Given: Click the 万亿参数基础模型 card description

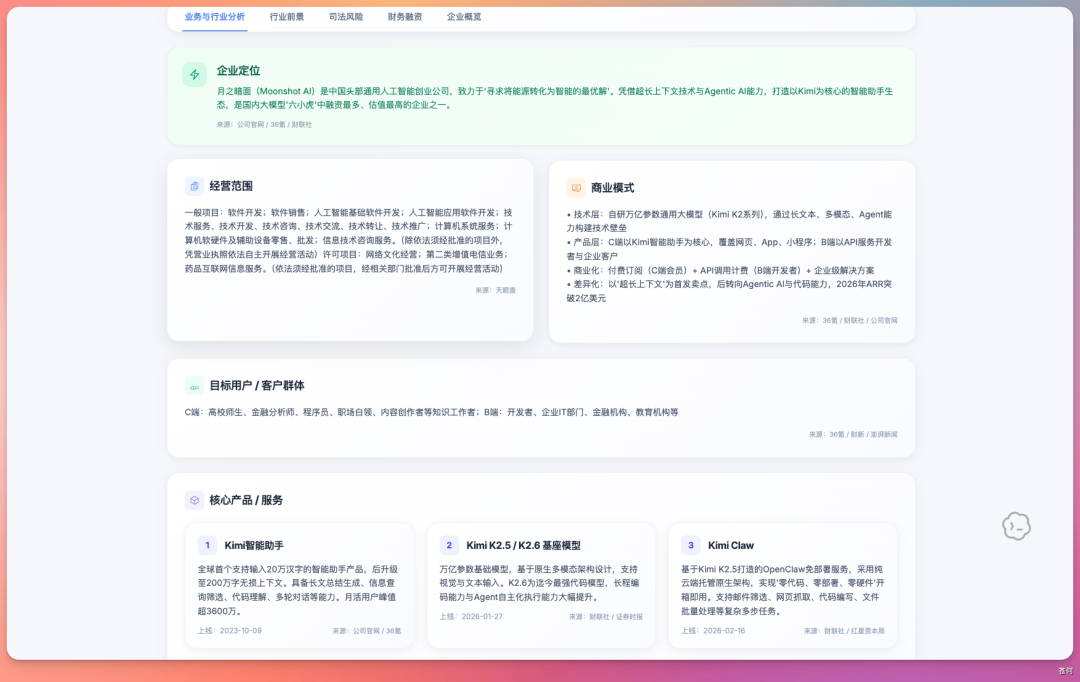Looking at the screenshot, I should point(539,583).
